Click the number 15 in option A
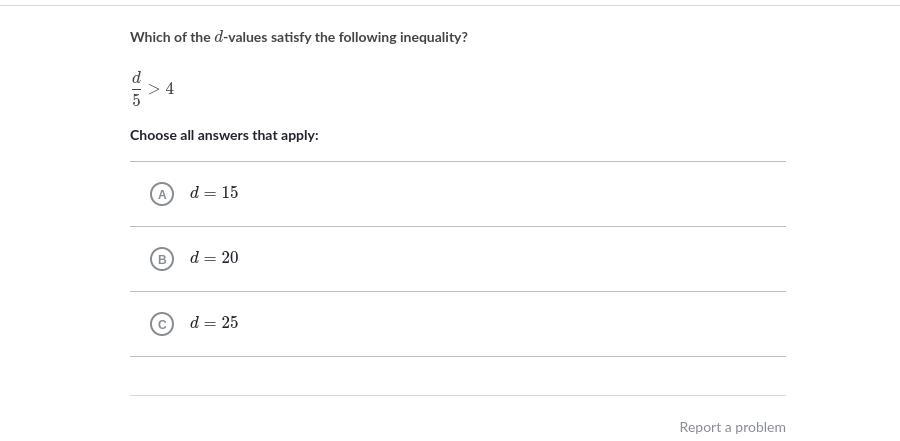Image resolution: width=900 pixels, height=441 pixels. [230, 193]
